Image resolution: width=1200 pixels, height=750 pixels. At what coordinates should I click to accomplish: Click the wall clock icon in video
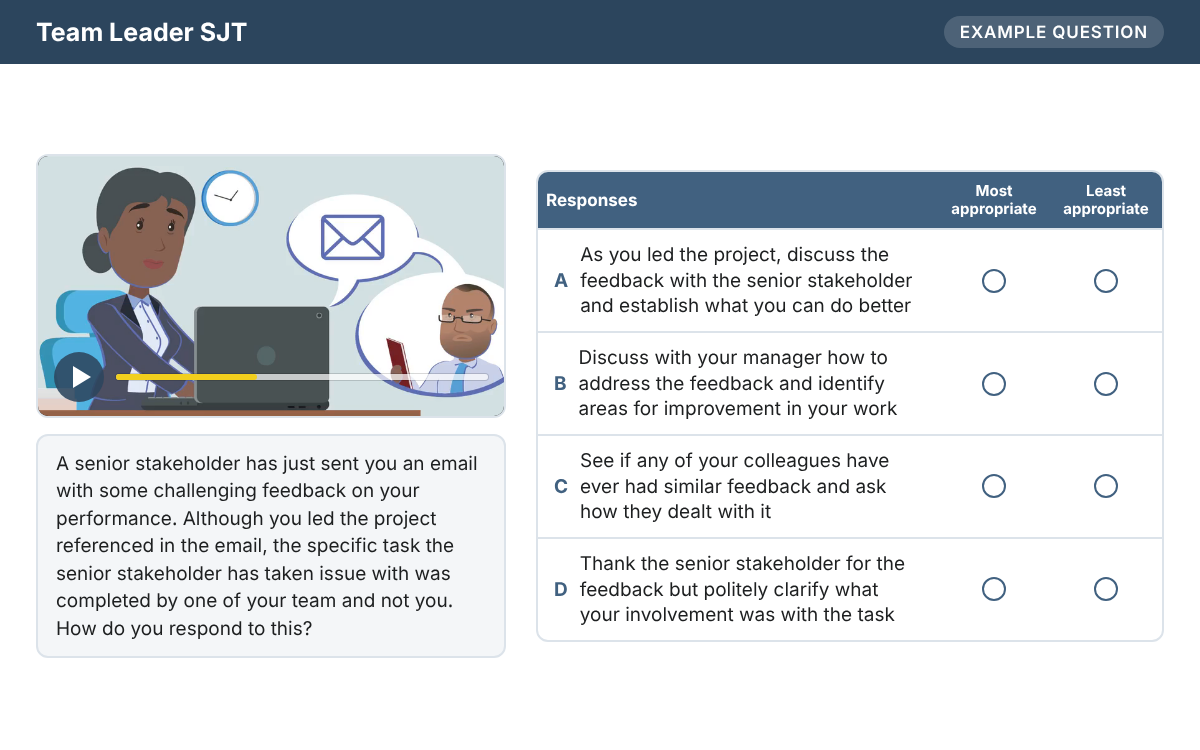coord(230,198)
